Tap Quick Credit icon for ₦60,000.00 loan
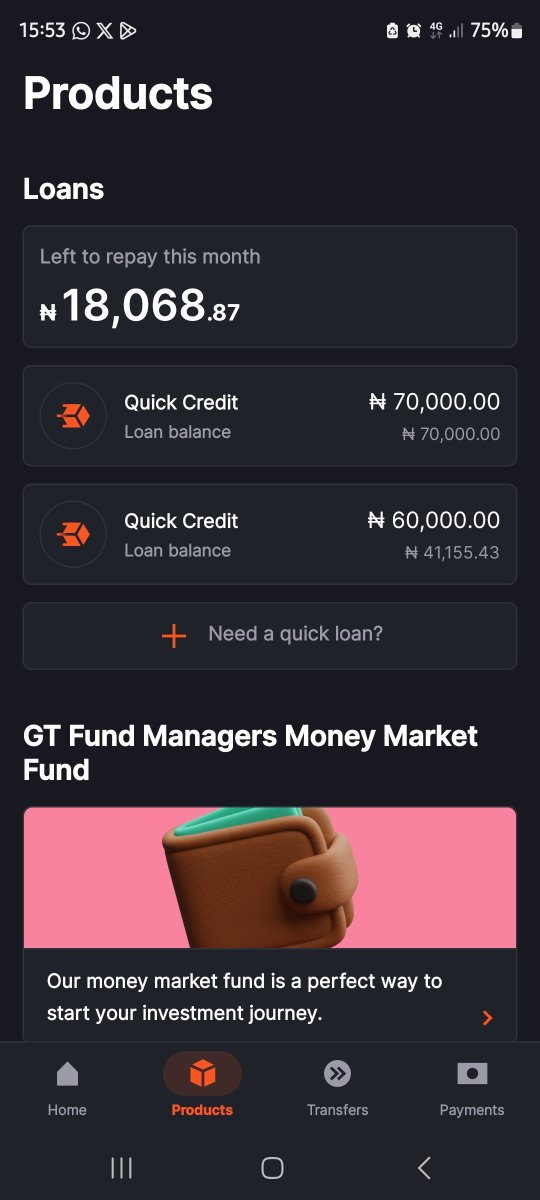Image resolution: width=540 pixels, height=1200 pixels. pyautogui.click(x=73, y=535)
